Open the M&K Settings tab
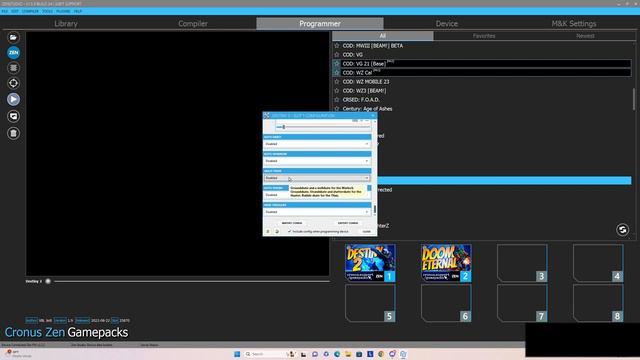This screenshot has height=360, width=640. [573, 24]
